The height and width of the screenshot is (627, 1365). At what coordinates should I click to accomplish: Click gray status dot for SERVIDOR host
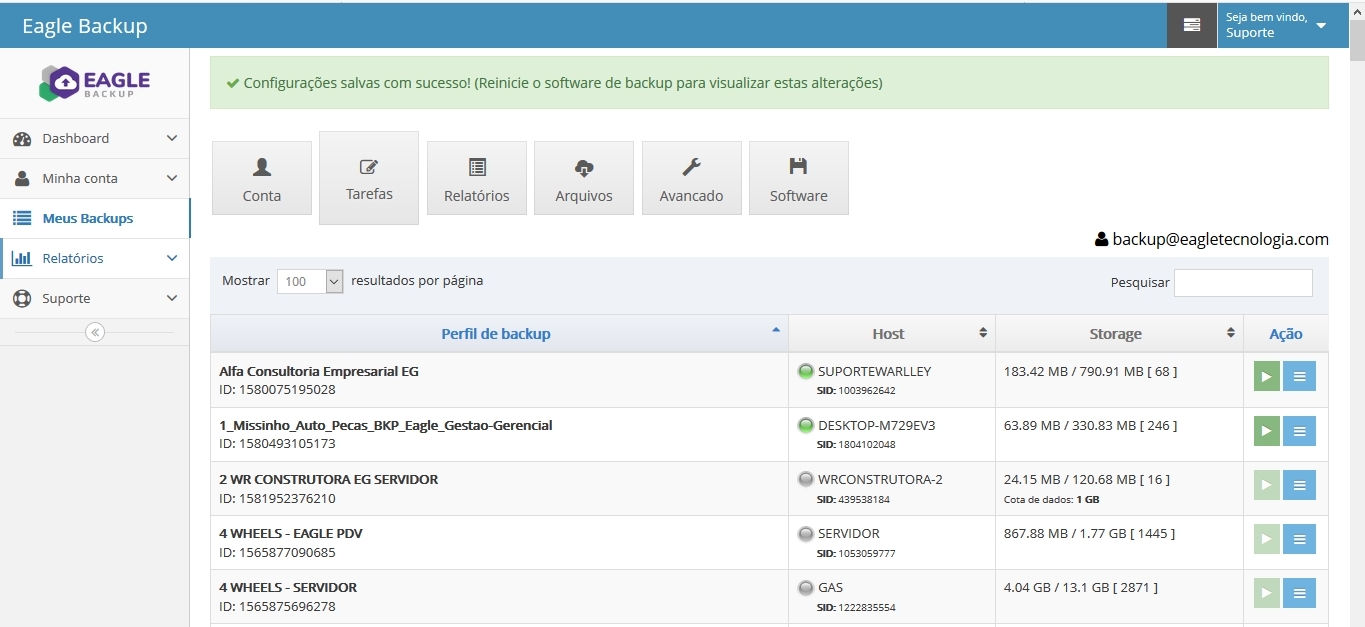tap(805, 533)
